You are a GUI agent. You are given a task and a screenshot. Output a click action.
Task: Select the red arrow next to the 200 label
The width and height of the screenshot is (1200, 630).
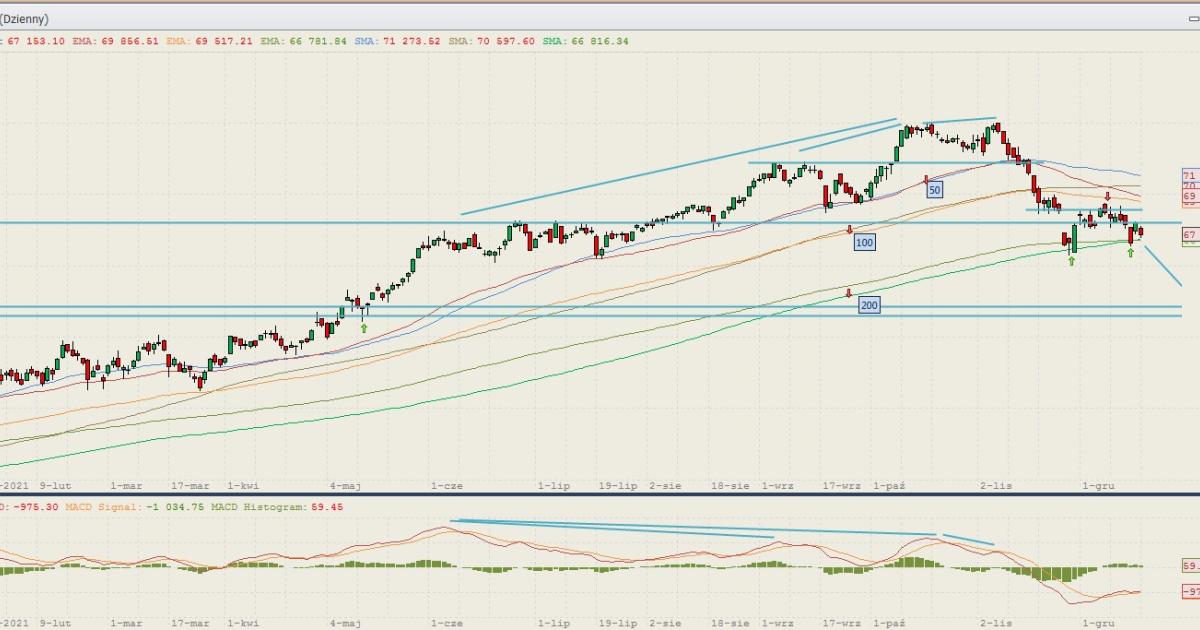(848, 294)
